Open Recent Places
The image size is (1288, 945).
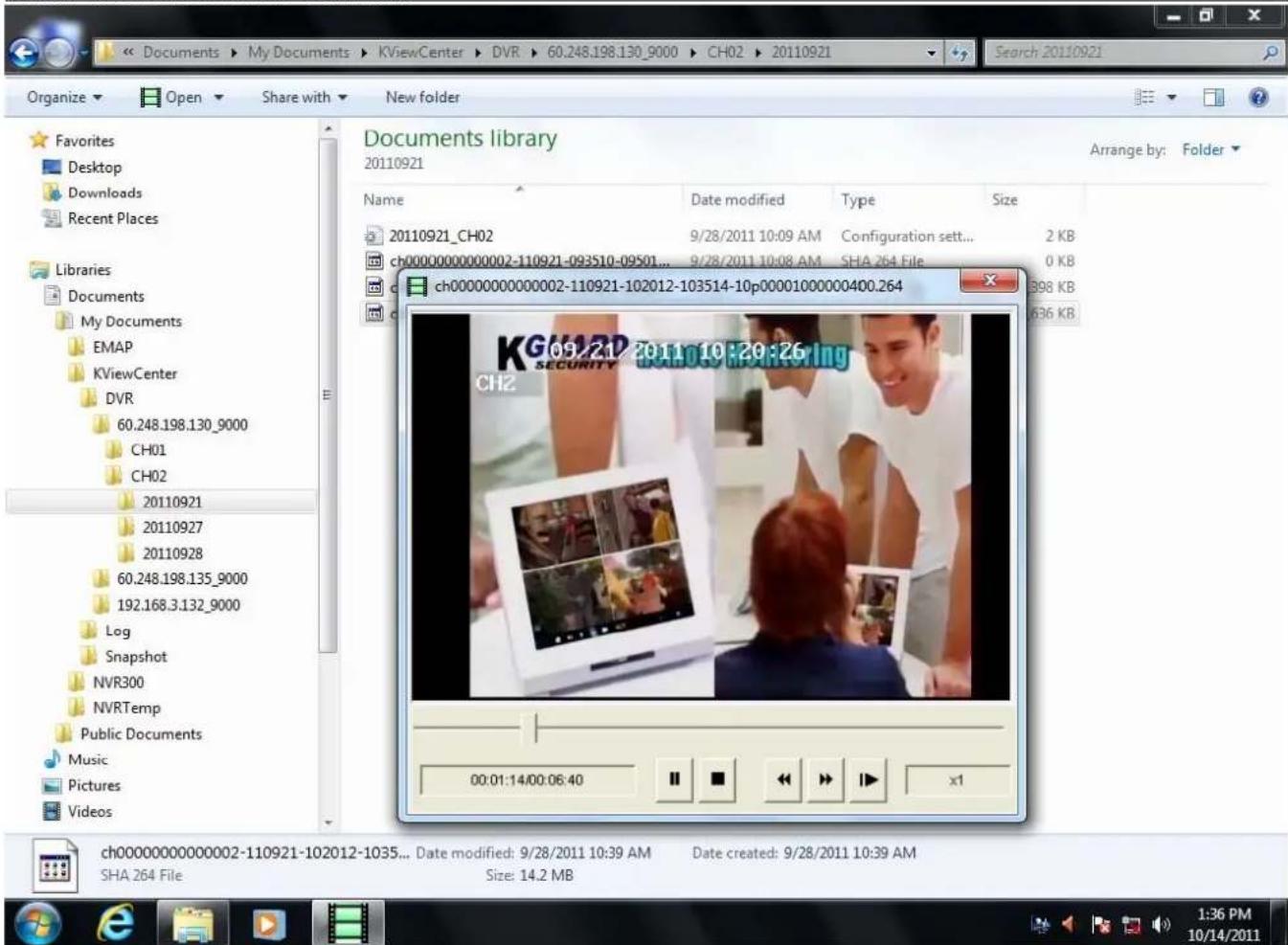112,218
